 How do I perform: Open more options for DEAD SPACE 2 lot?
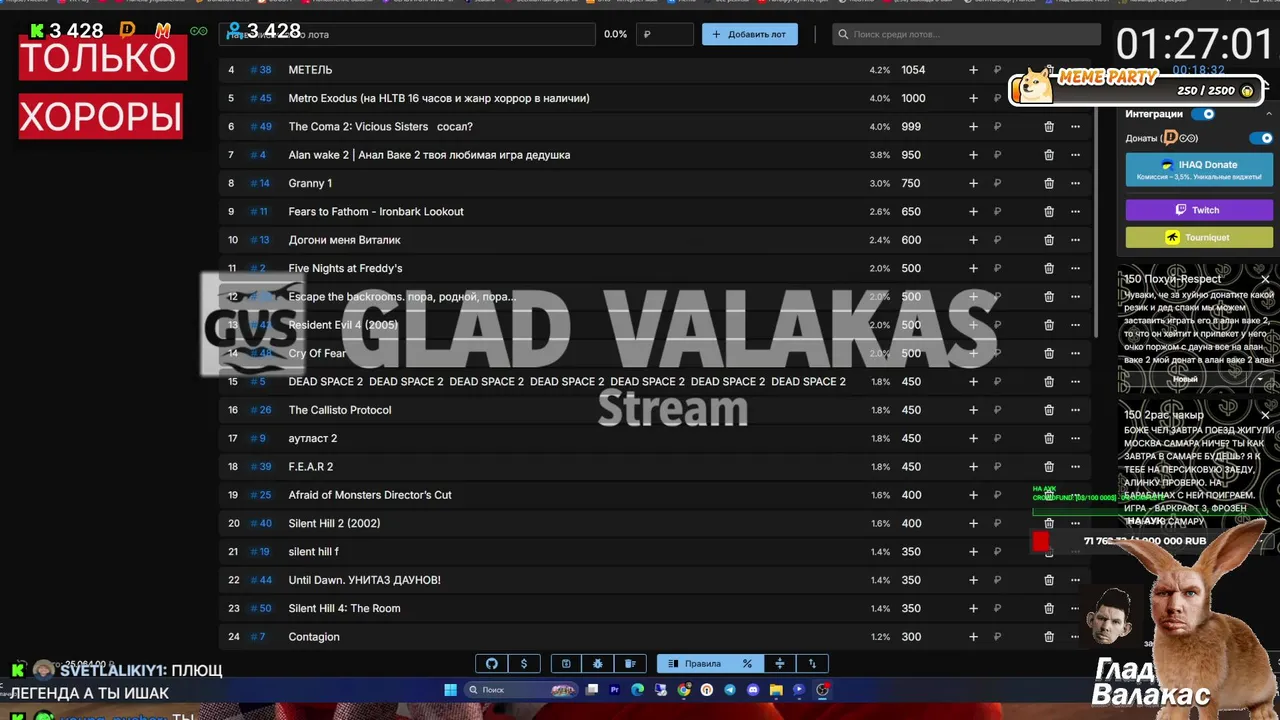1075,382
